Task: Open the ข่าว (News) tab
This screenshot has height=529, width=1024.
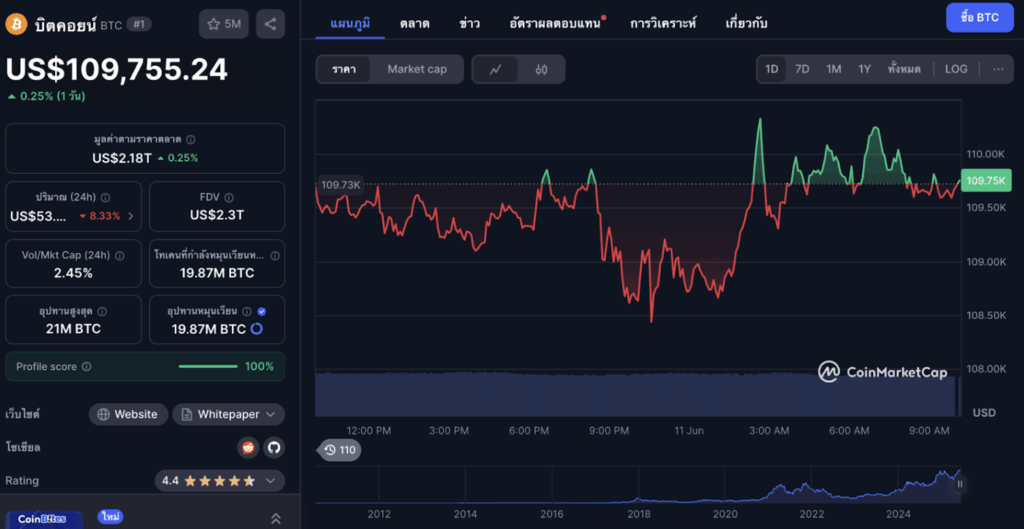Action: (468, 21)
